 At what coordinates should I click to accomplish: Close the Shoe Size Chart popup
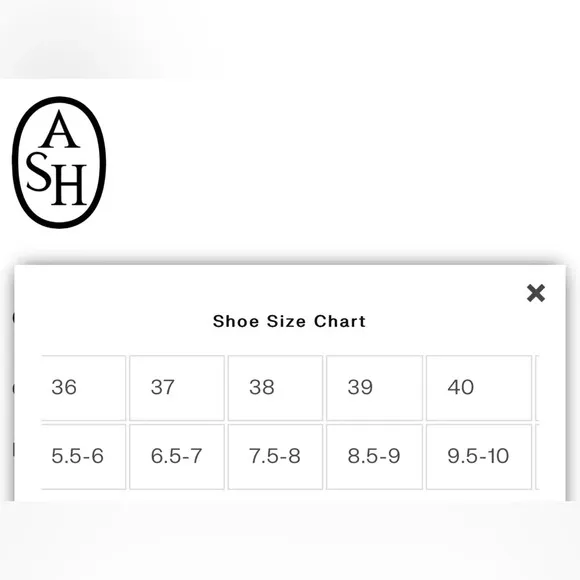[536, 293]
